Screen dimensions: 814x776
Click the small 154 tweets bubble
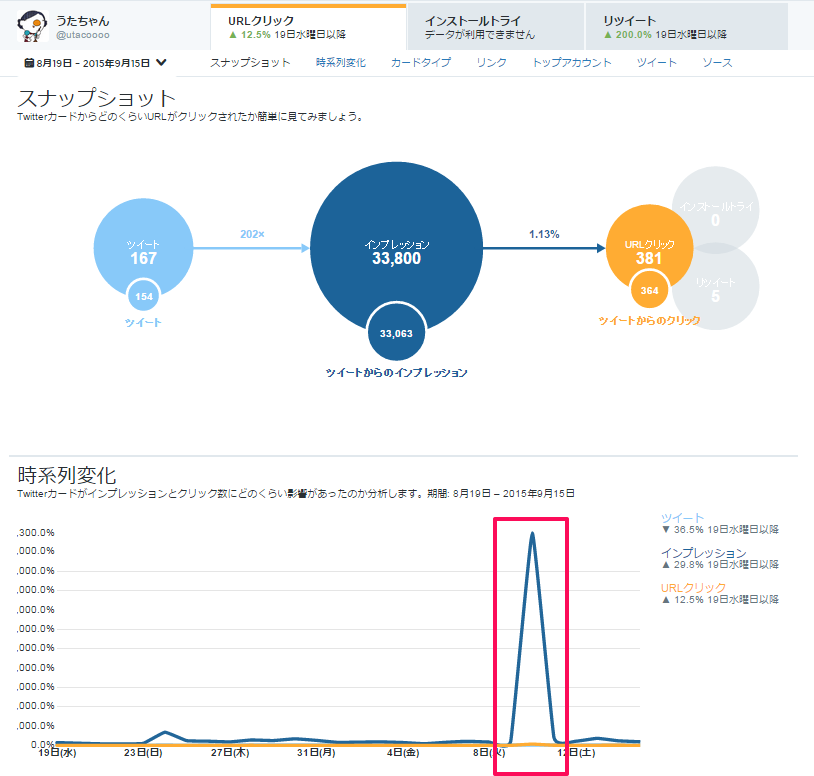(x=144, y=296)
